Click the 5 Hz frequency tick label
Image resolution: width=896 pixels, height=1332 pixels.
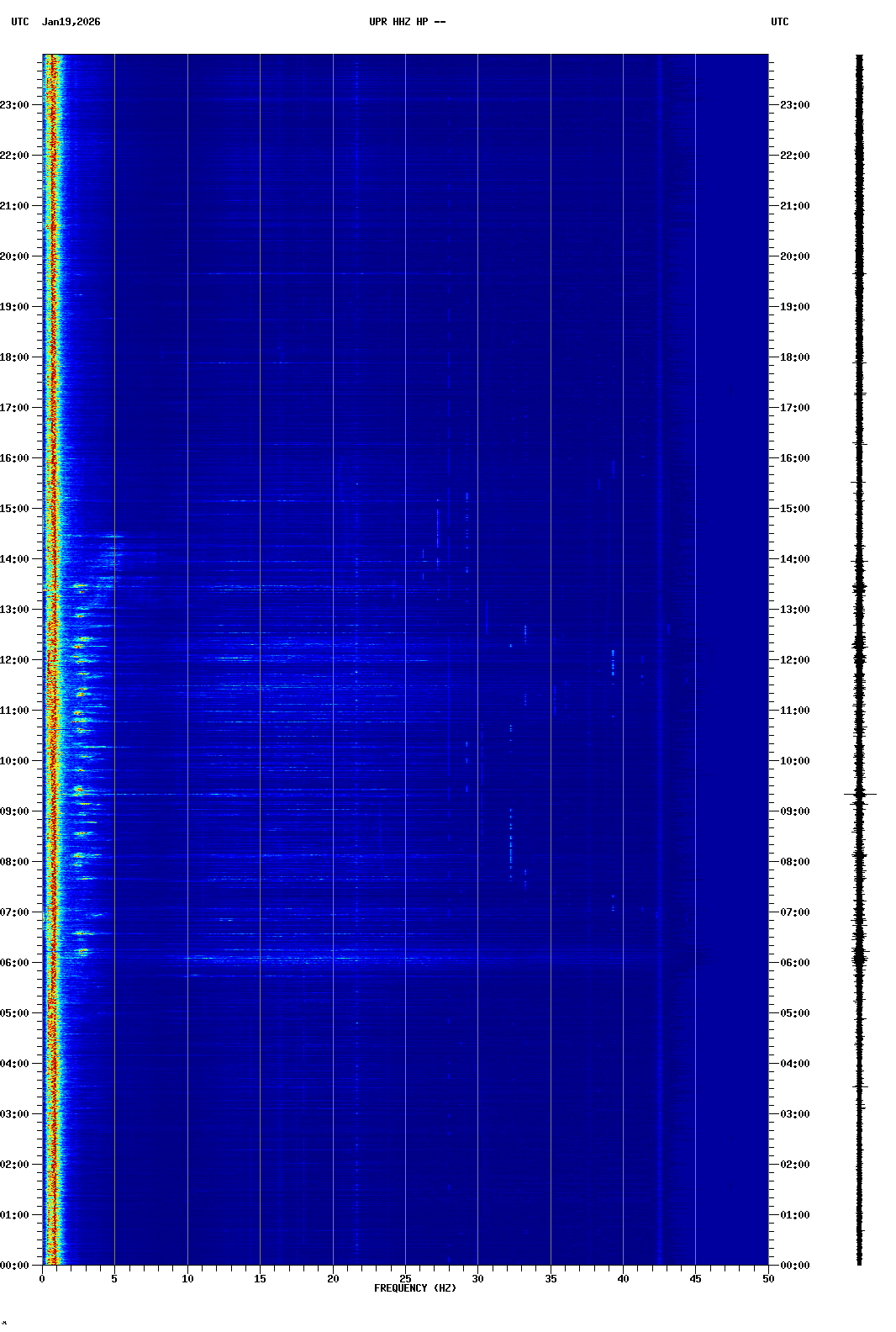[114, 1279]
